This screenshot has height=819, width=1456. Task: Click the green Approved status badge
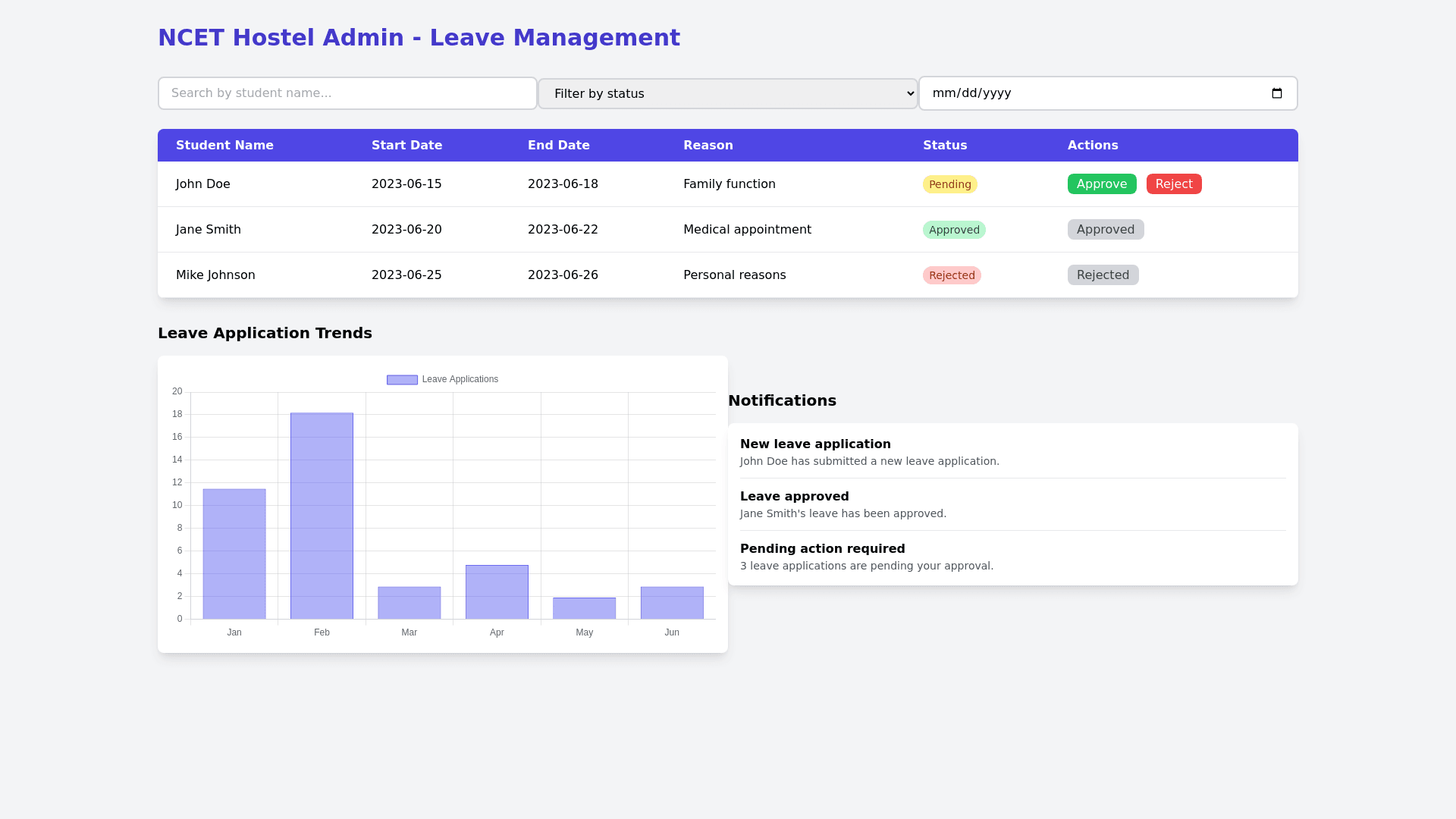click(x=953, y=230)
